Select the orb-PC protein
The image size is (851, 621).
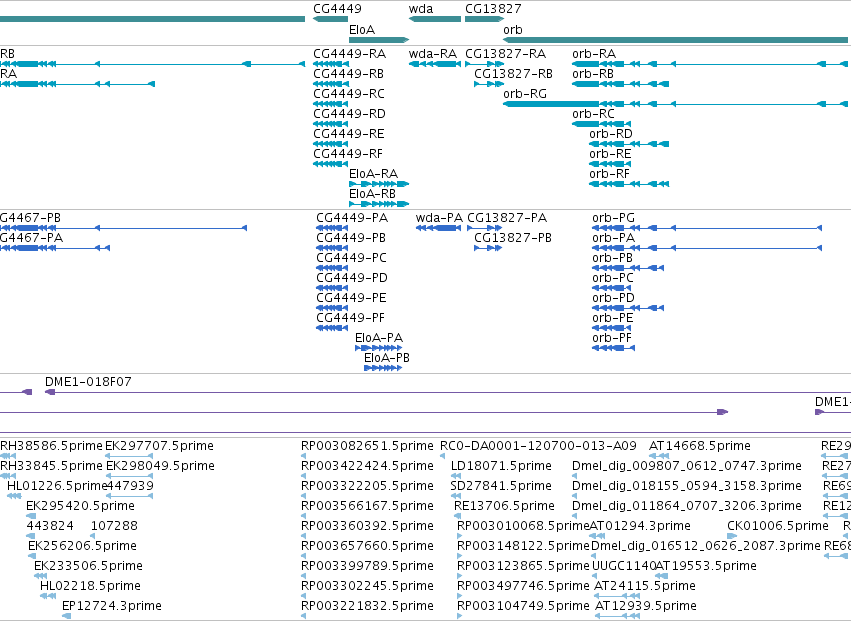pos(612,288)
